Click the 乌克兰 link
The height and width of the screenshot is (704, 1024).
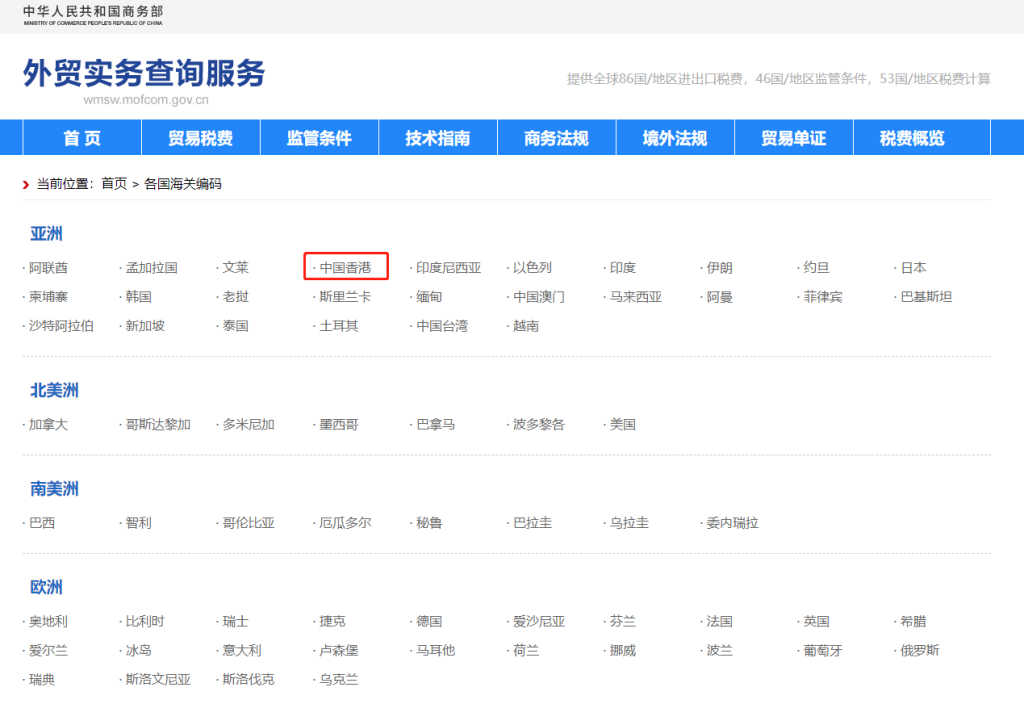[339, 680]
